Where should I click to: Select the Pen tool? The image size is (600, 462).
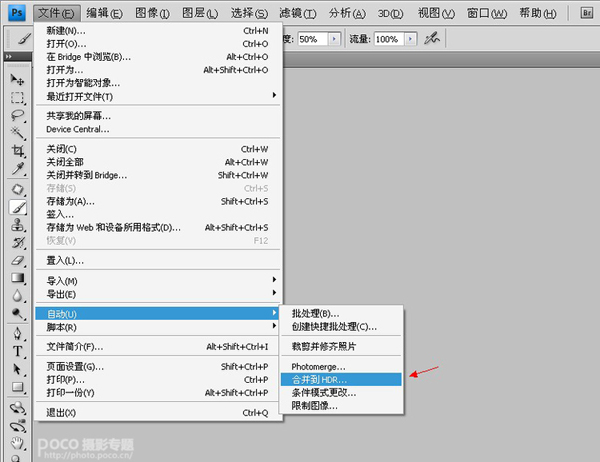(x=17, y=333)
